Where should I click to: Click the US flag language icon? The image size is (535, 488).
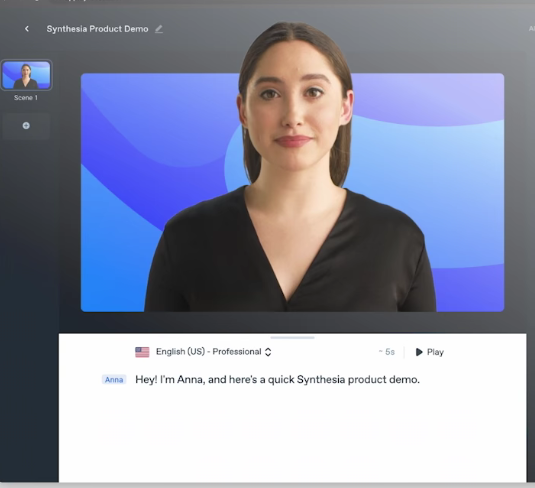coord(142,352)
